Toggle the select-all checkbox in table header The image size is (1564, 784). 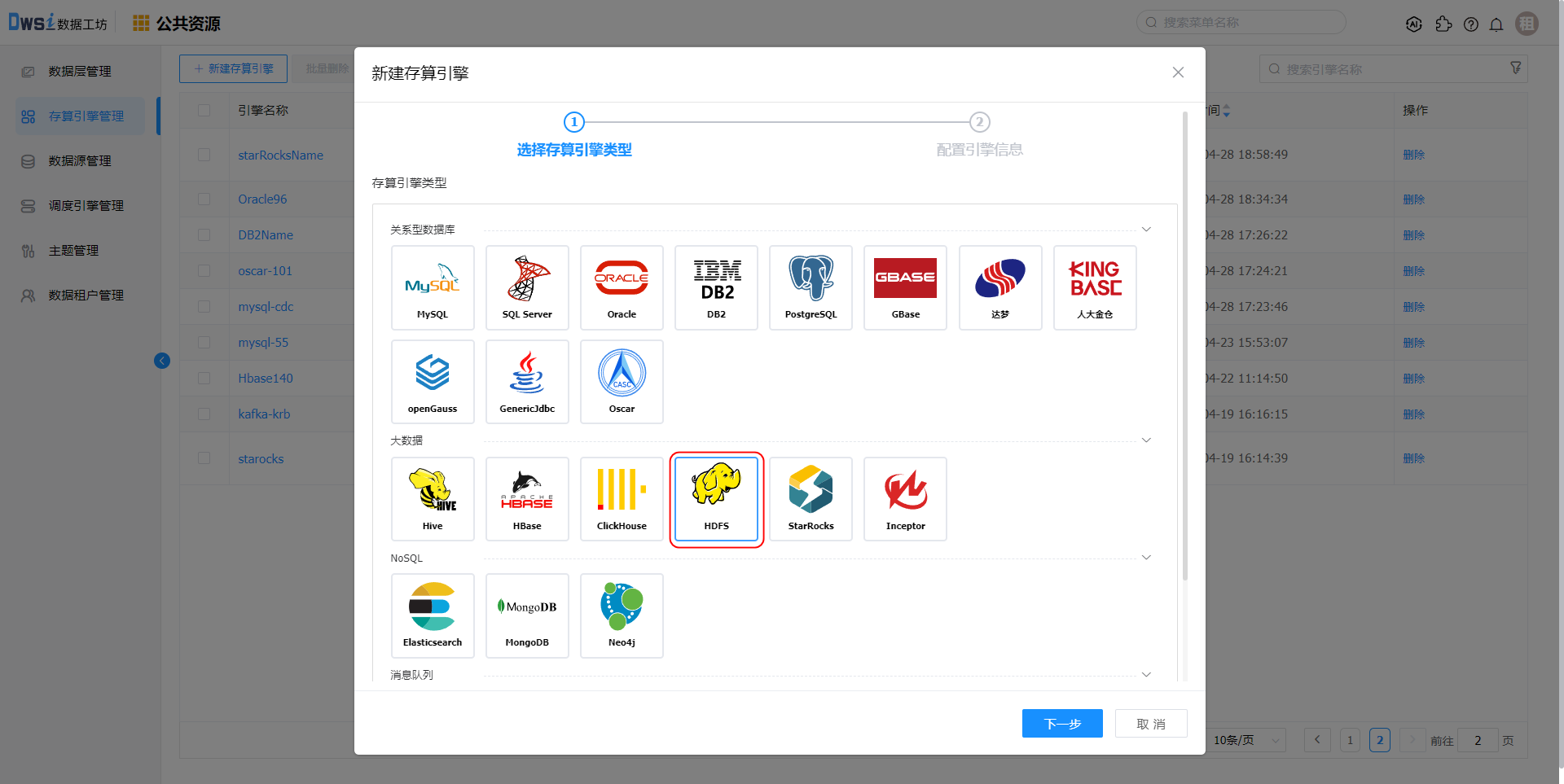click(204, 110)
